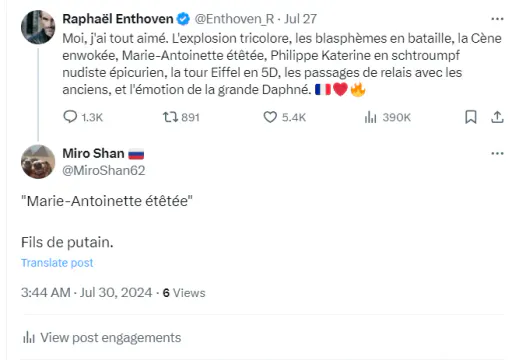512x360 pixels.
Task: Click the @Enthoven_R handle
Action: [234, 19]
